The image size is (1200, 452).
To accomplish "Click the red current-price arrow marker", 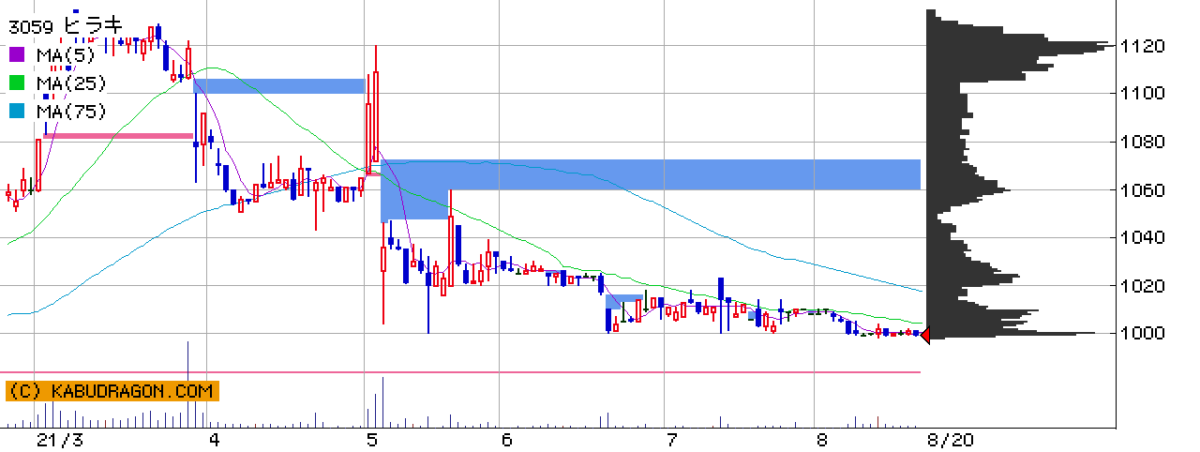I will click(x=925, y=335).
